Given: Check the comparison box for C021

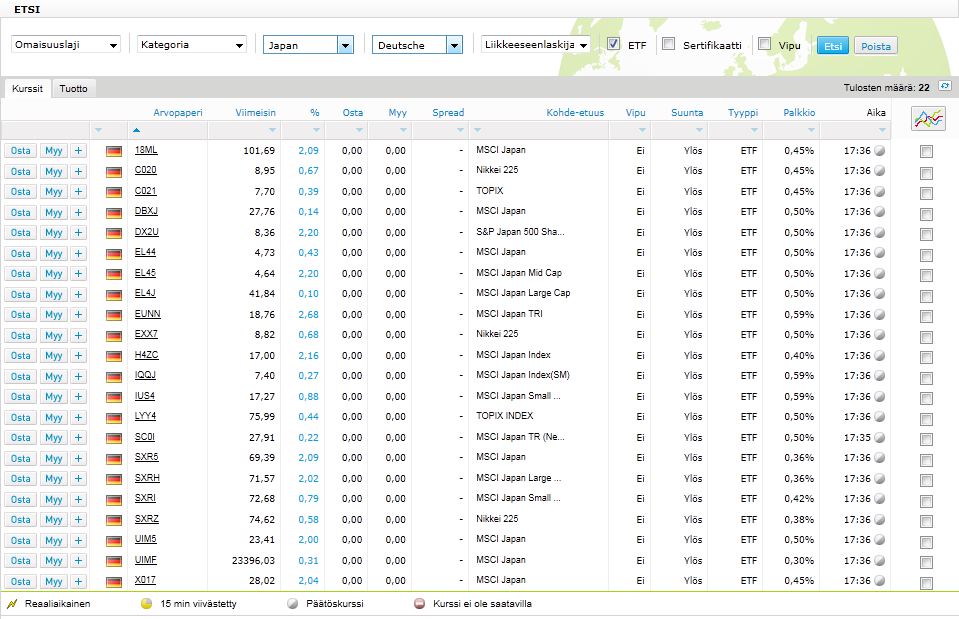Looking at the screenshot, I should 927,193.
